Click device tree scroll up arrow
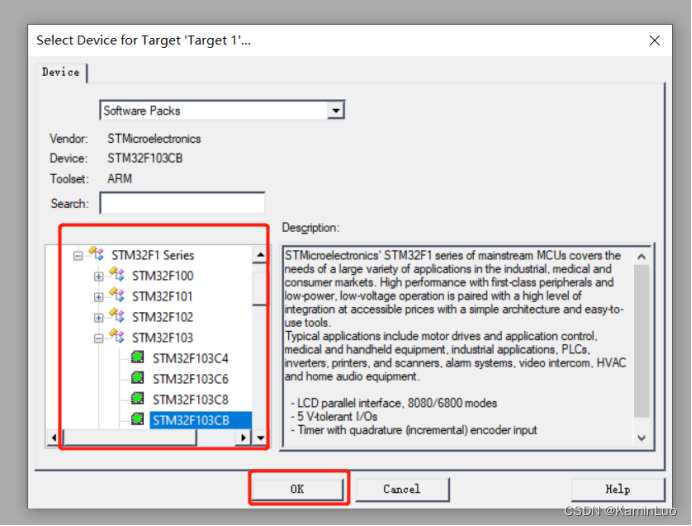The height and width of the screenshot is (526, 692). click(260, 255)
